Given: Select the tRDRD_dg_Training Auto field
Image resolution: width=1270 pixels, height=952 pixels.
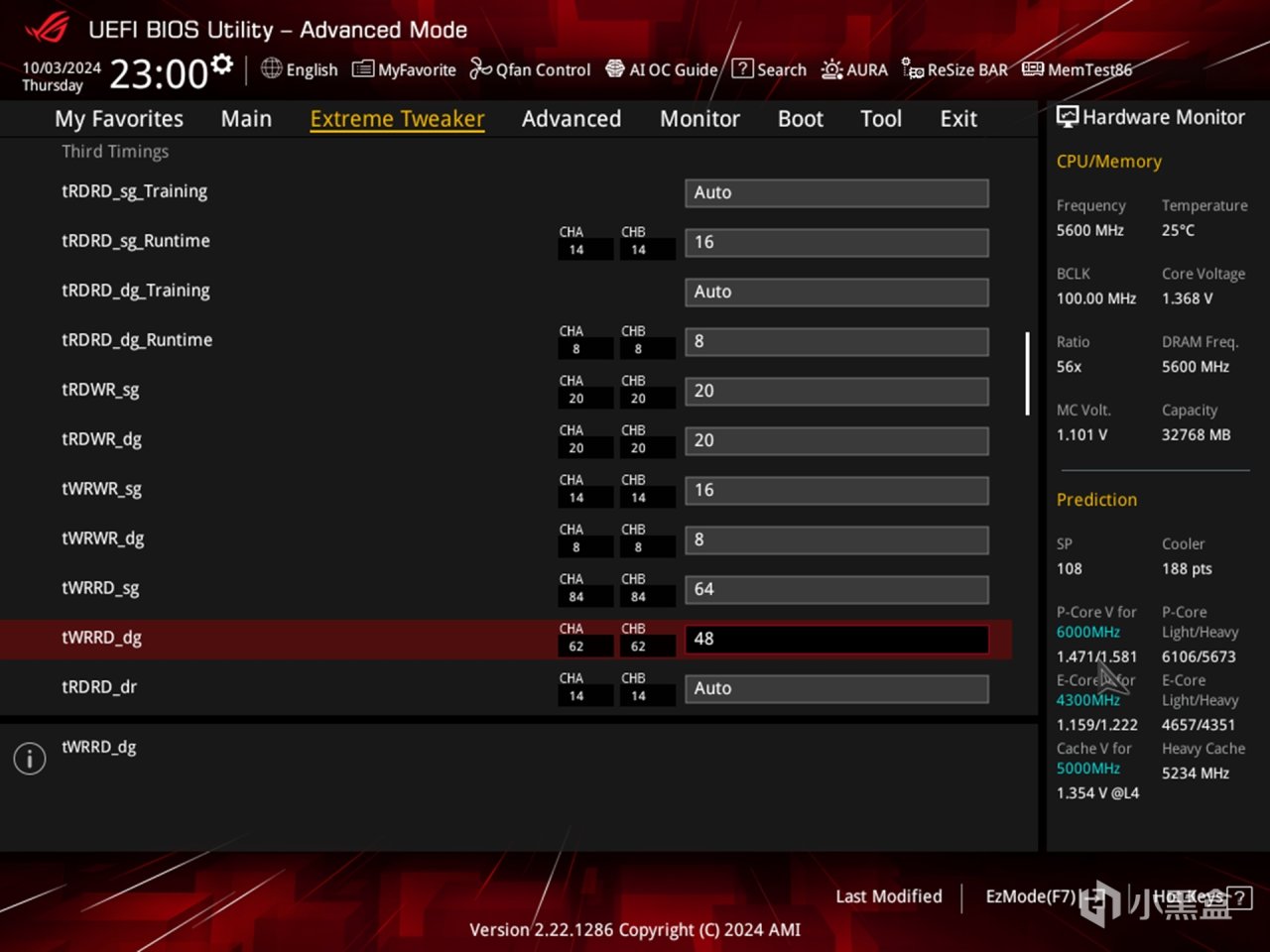Looking at the screenshot, I should coord(836,292).
